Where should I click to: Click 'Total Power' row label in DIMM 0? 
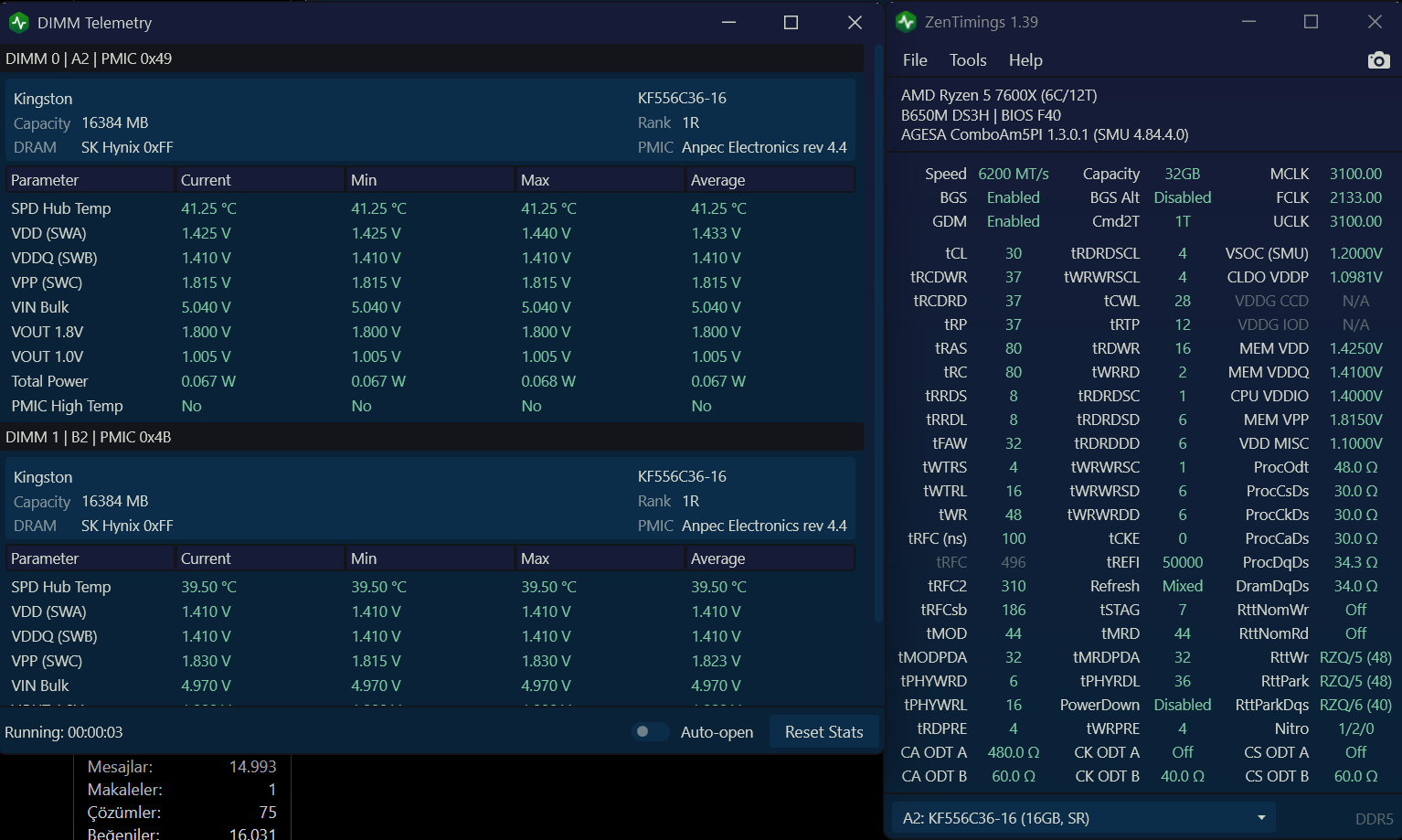[x=50, y=381]
